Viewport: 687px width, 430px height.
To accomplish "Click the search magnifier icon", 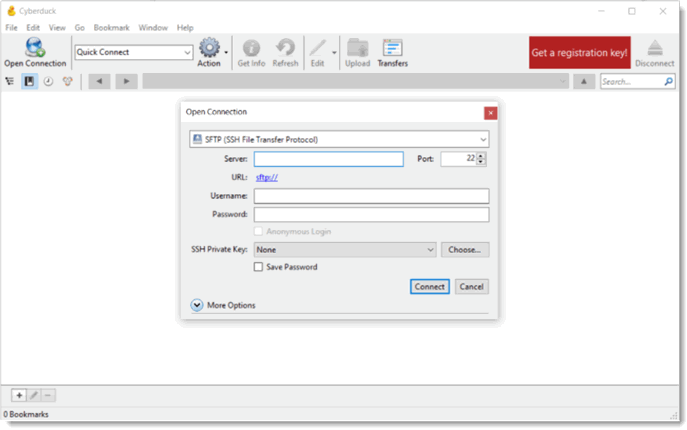I will click(669, 82).
